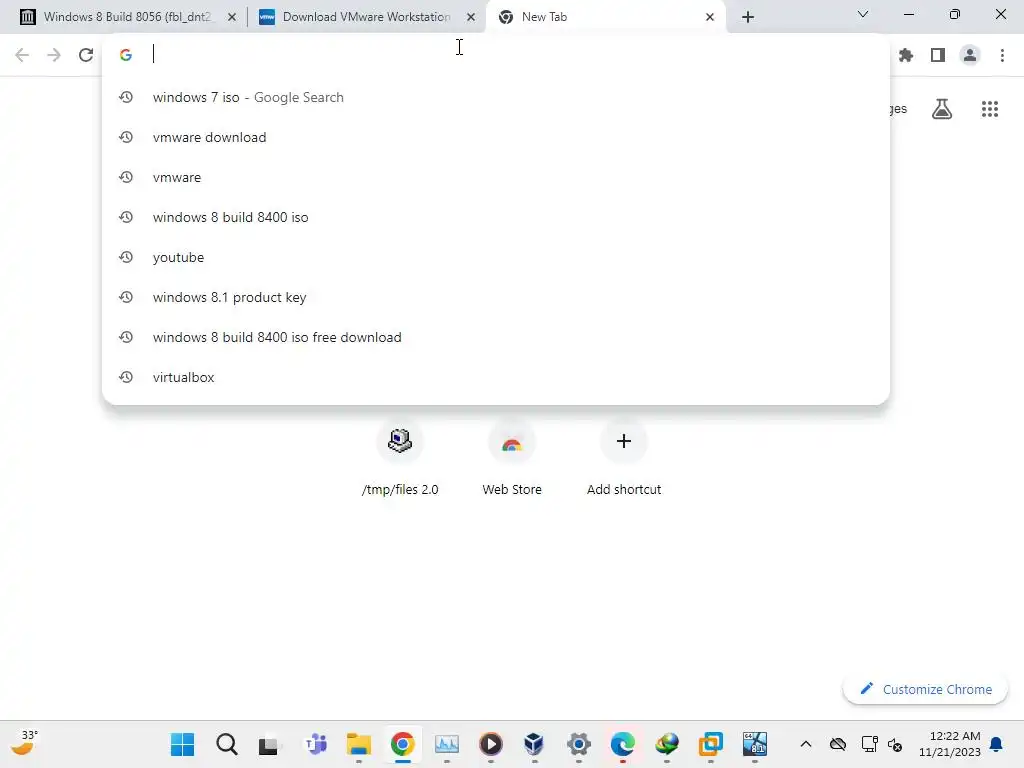Open the Chrome profile avatar
Image resolution: width=1024 pixels, height=768 pixels.
[x=970, y=56]
